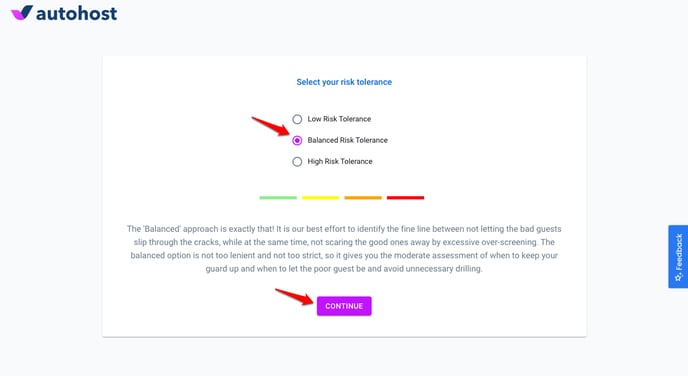Viewport: 688px width, 376px height.
Task: Click the yellow risk level bar
Action: tap(320, 198)
